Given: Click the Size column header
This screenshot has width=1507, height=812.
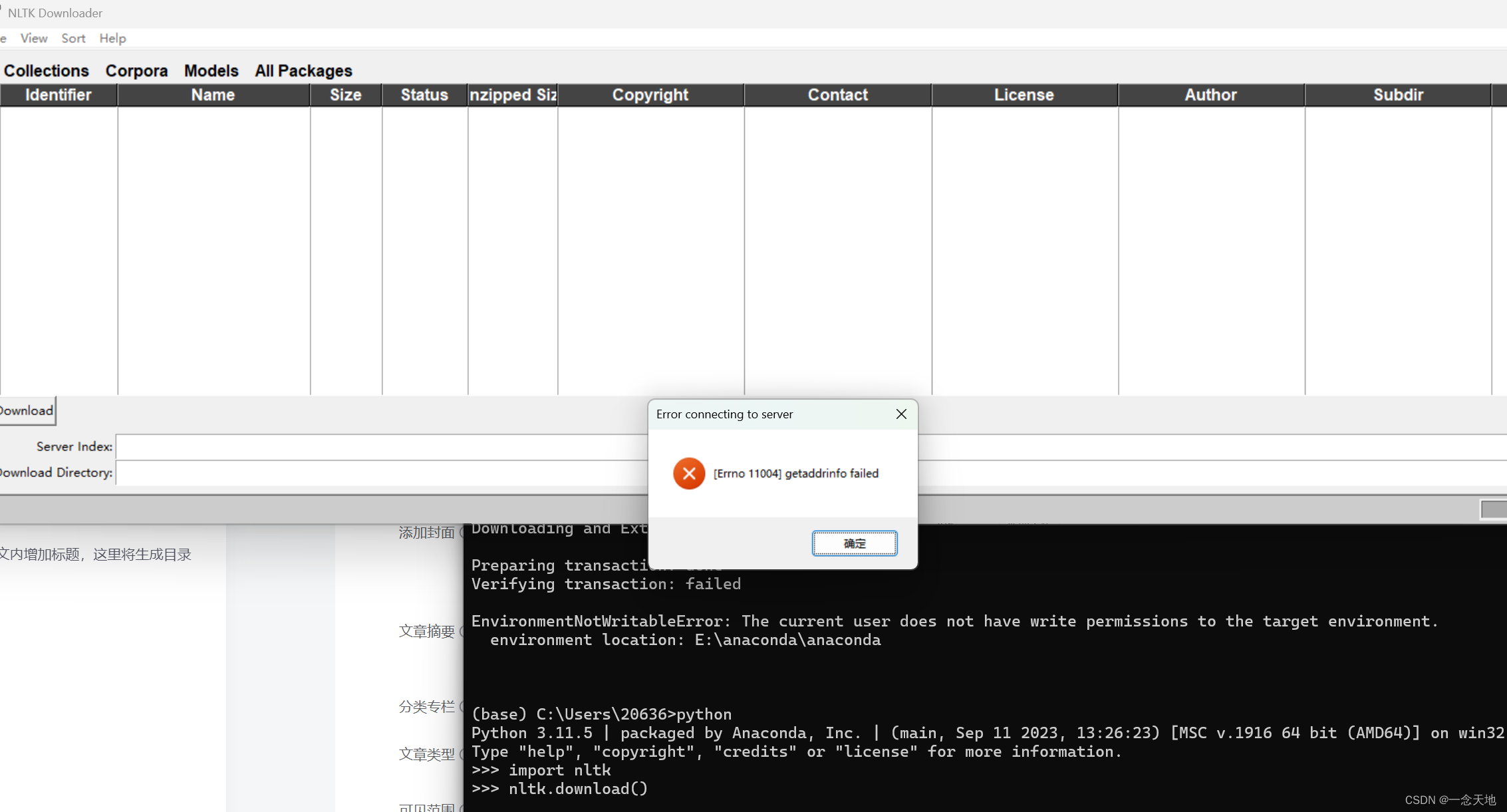Looking at the screenshot, I should coord(346,95).
